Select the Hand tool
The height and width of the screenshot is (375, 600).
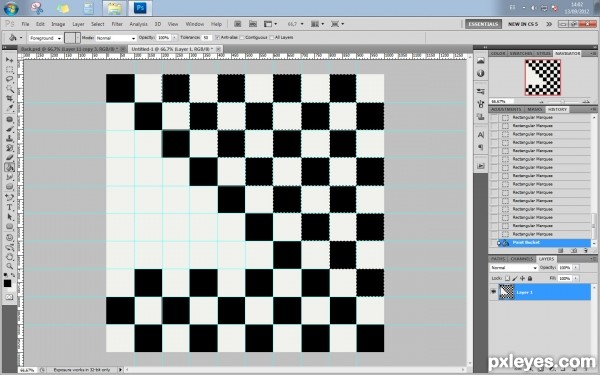pos(9,257)
